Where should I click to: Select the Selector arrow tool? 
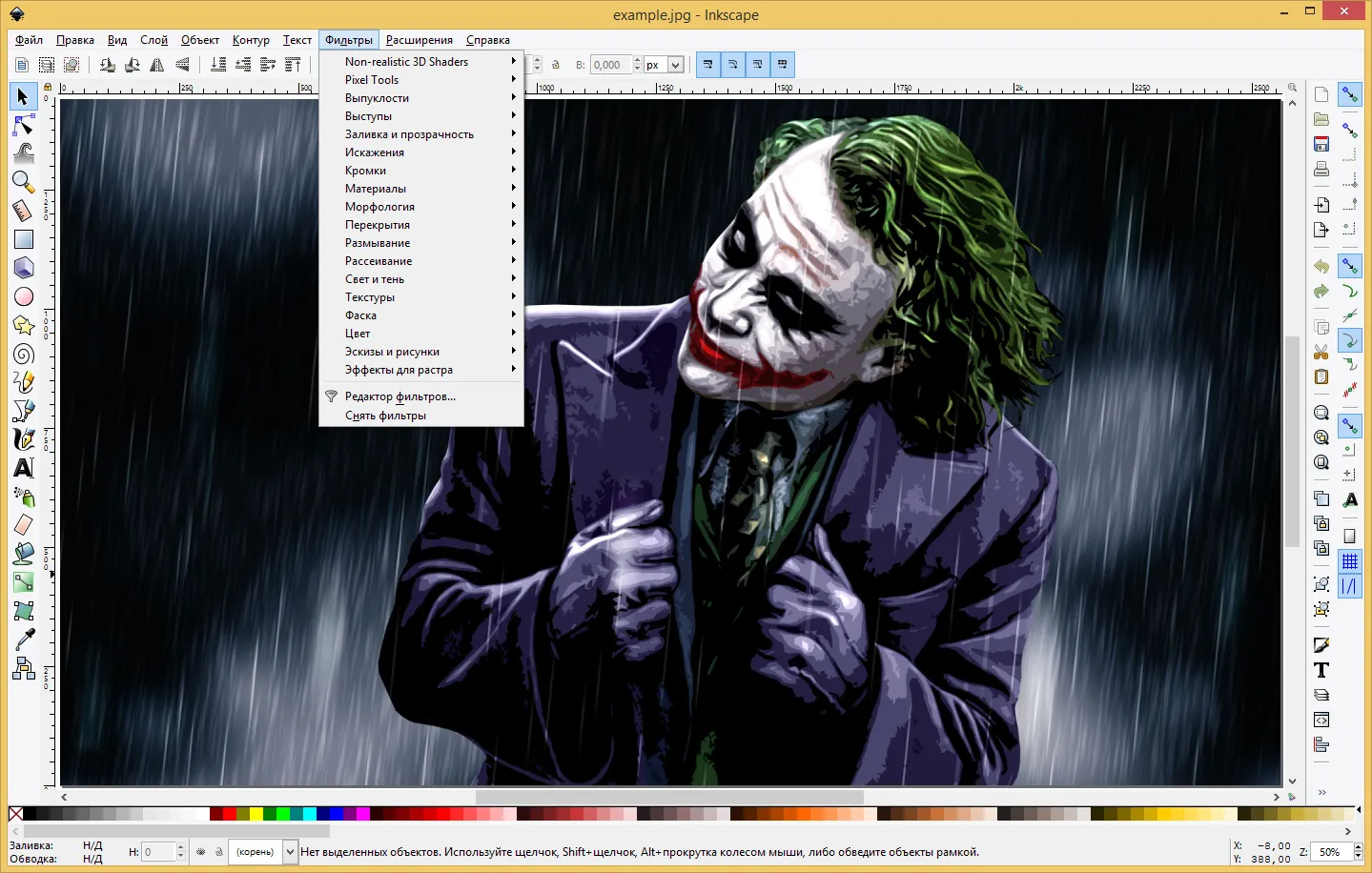click(23, 96)
